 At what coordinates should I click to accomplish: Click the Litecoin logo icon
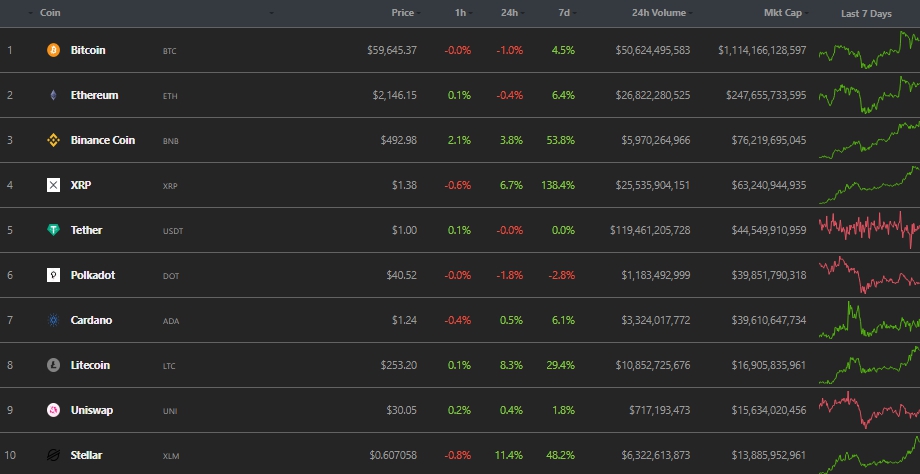(53, 365)
